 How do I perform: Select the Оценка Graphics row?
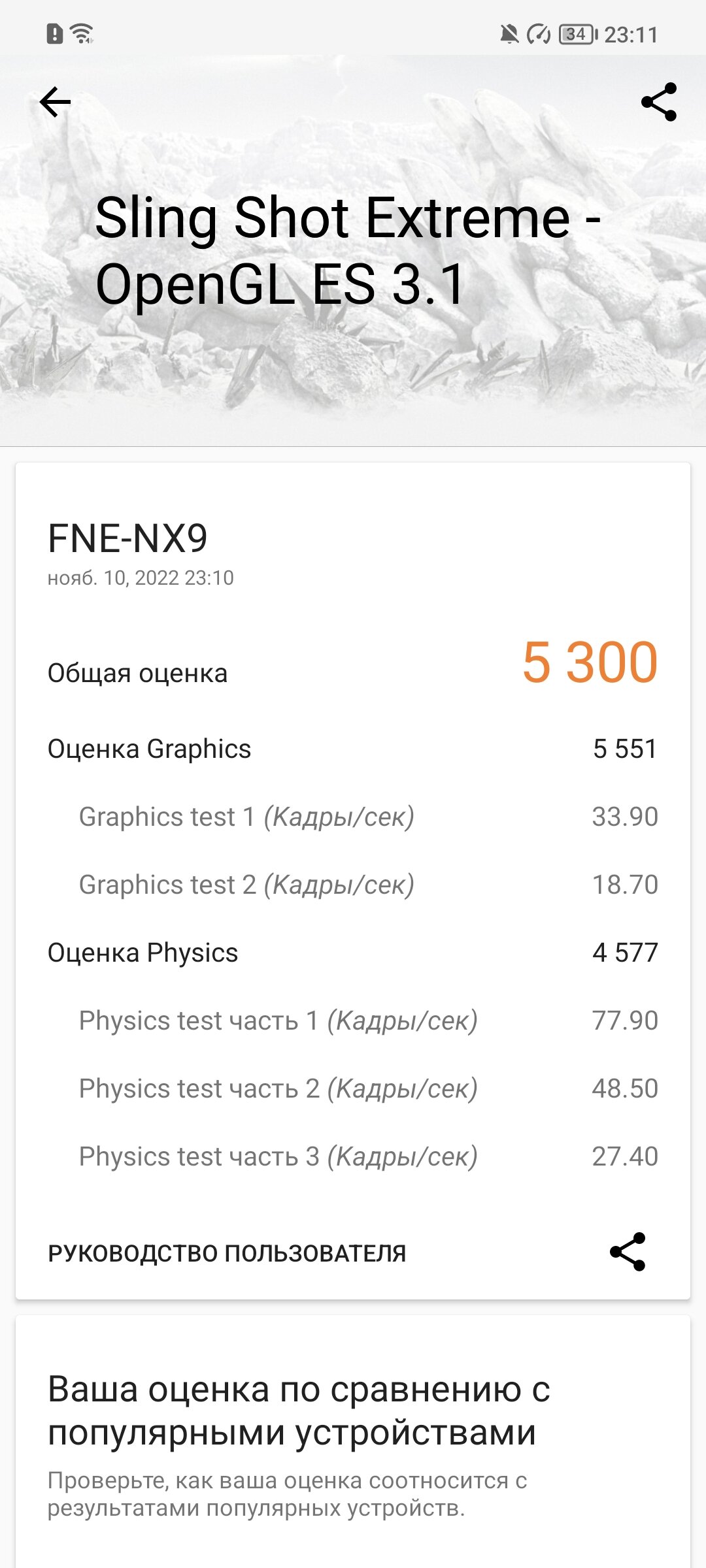[353, 749]
